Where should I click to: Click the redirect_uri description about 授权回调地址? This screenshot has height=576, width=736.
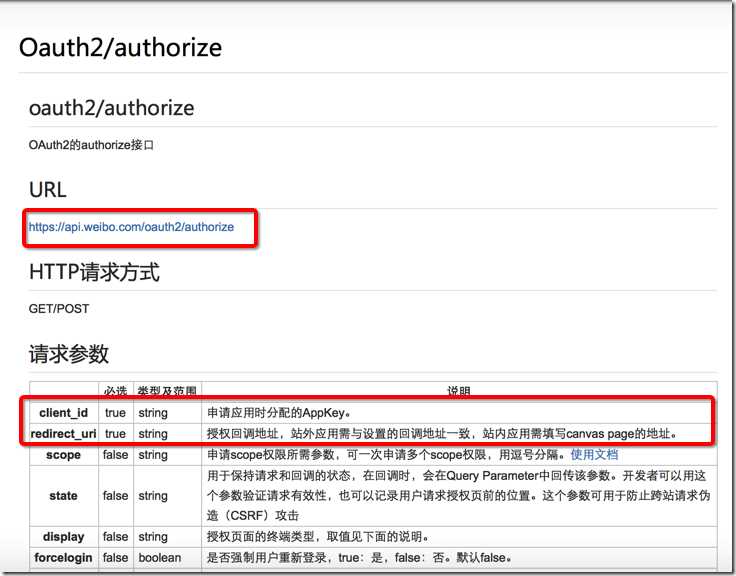tap(442, 434)
